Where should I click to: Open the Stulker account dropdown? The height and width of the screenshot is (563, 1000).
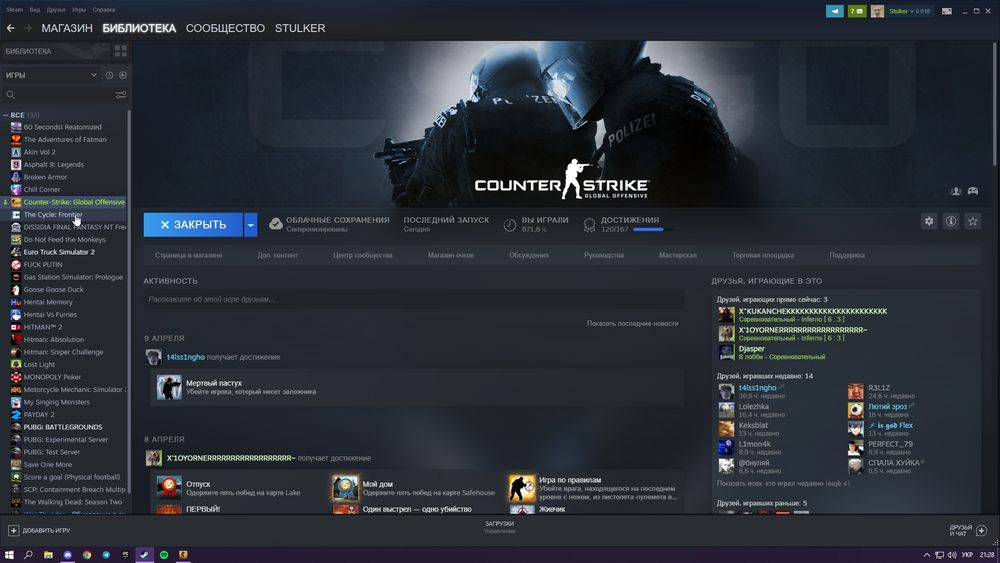(x=910, y=11)
